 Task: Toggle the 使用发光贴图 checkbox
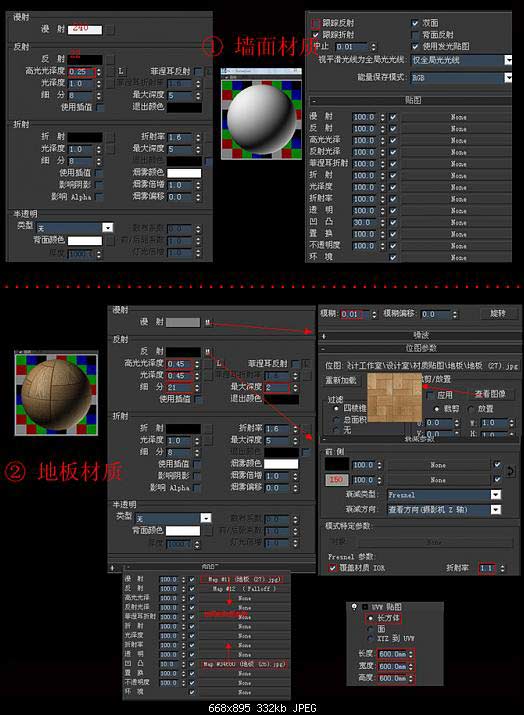point(415,47)
